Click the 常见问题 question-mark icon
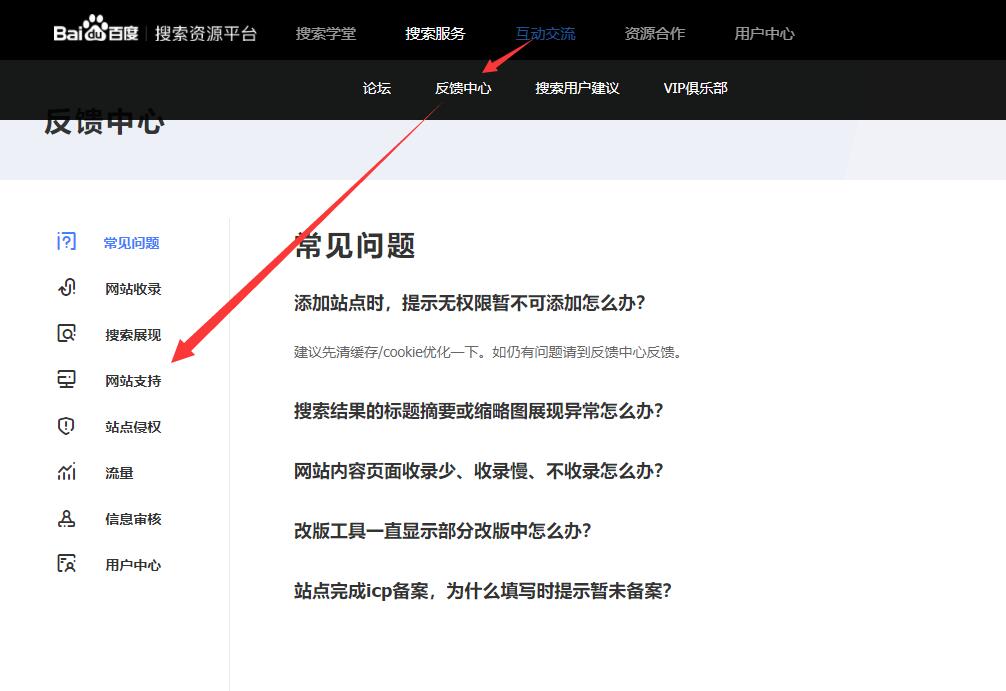This screenshot has width=1006, height=691. [x=67, y=242]
